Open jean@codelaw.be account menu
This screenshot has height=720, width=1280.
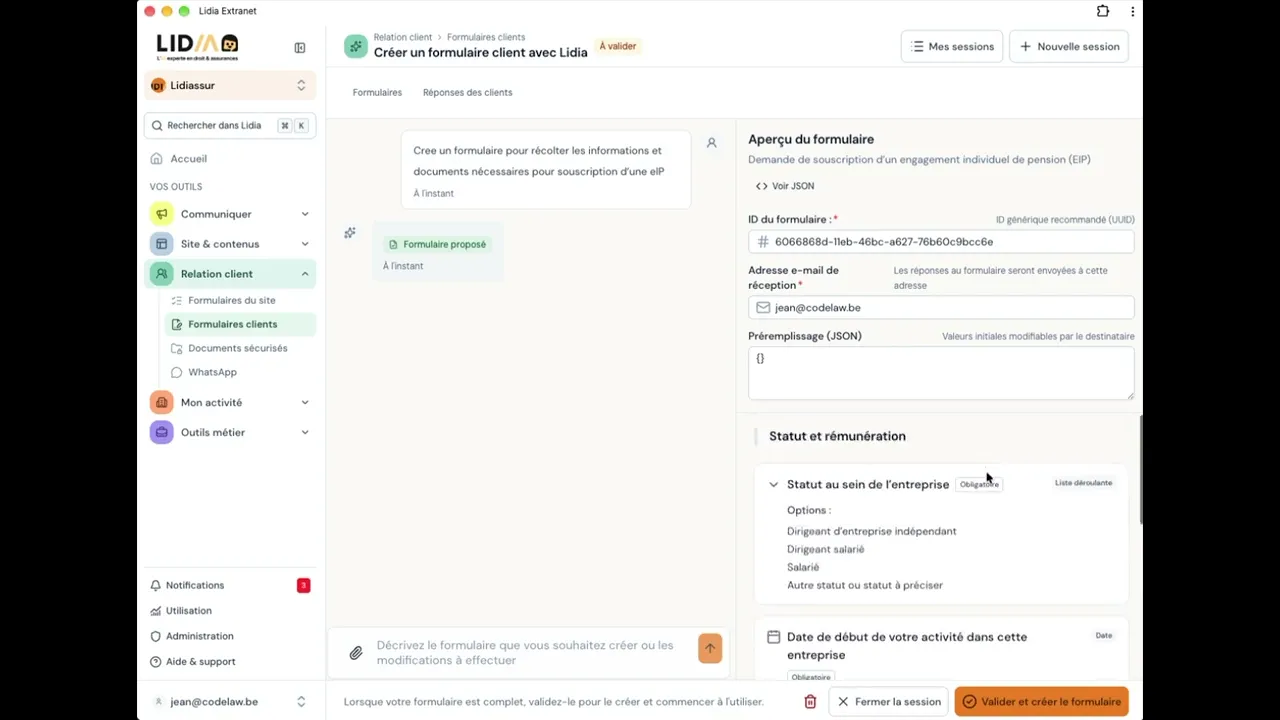click(x=230, y=702)
